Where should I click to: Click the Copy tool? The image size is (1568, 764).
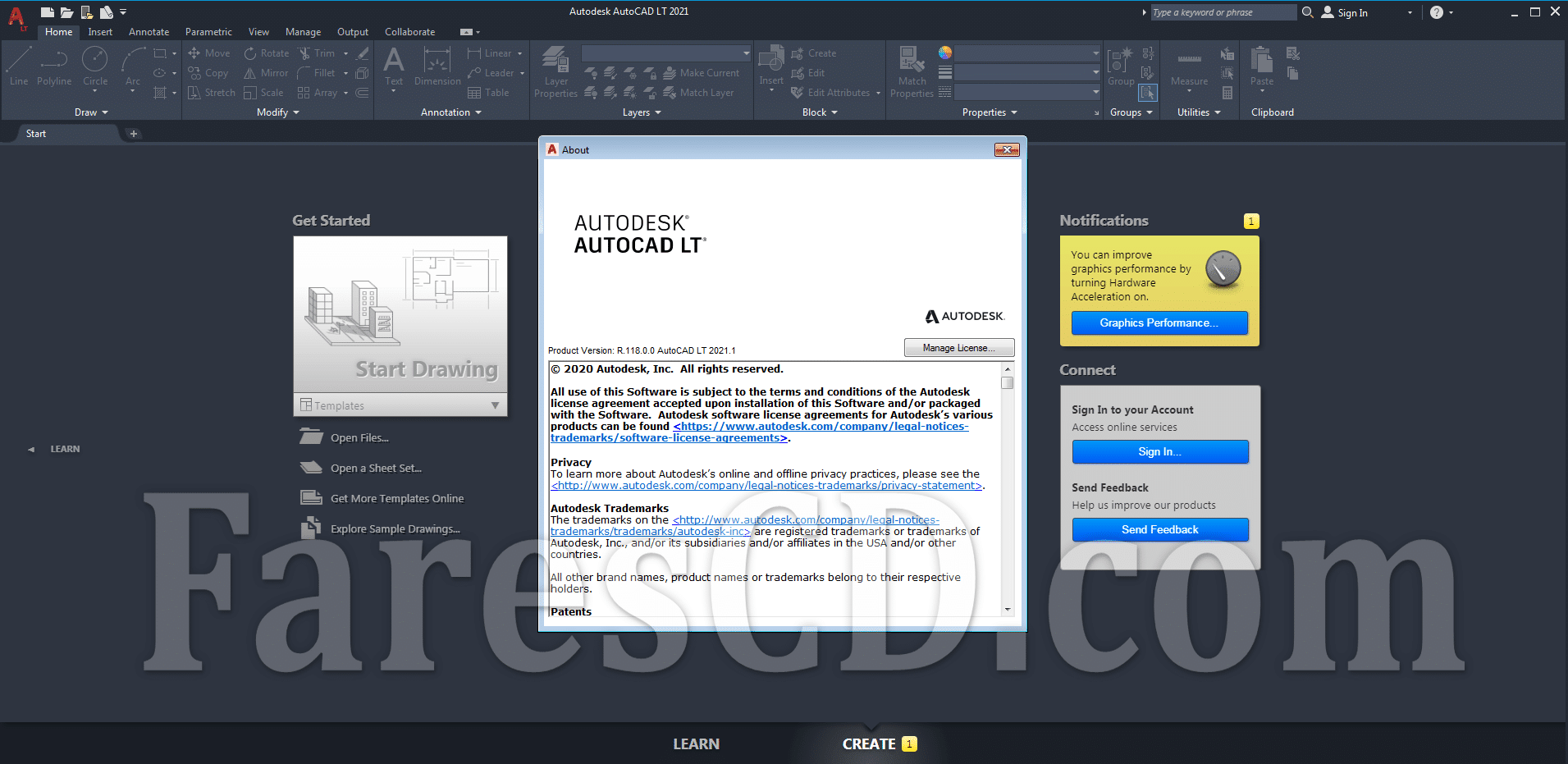coord(208,73)
